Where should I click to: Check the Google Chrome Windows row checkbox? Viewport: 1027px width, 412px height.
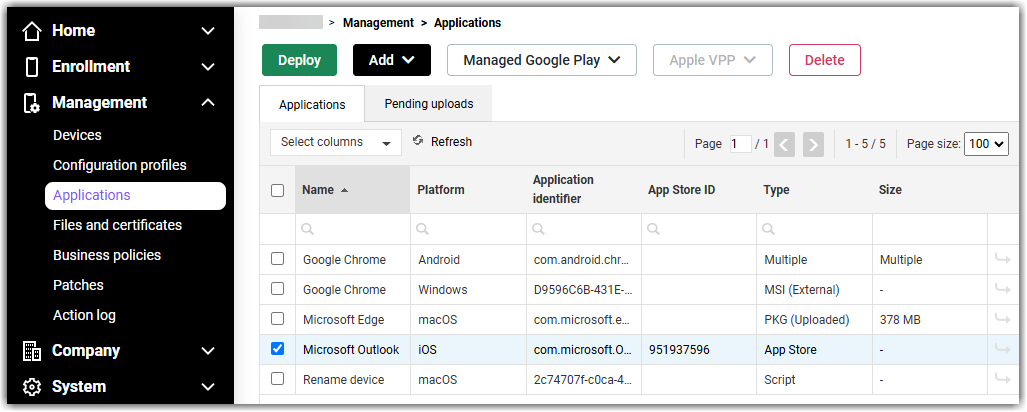278,289
